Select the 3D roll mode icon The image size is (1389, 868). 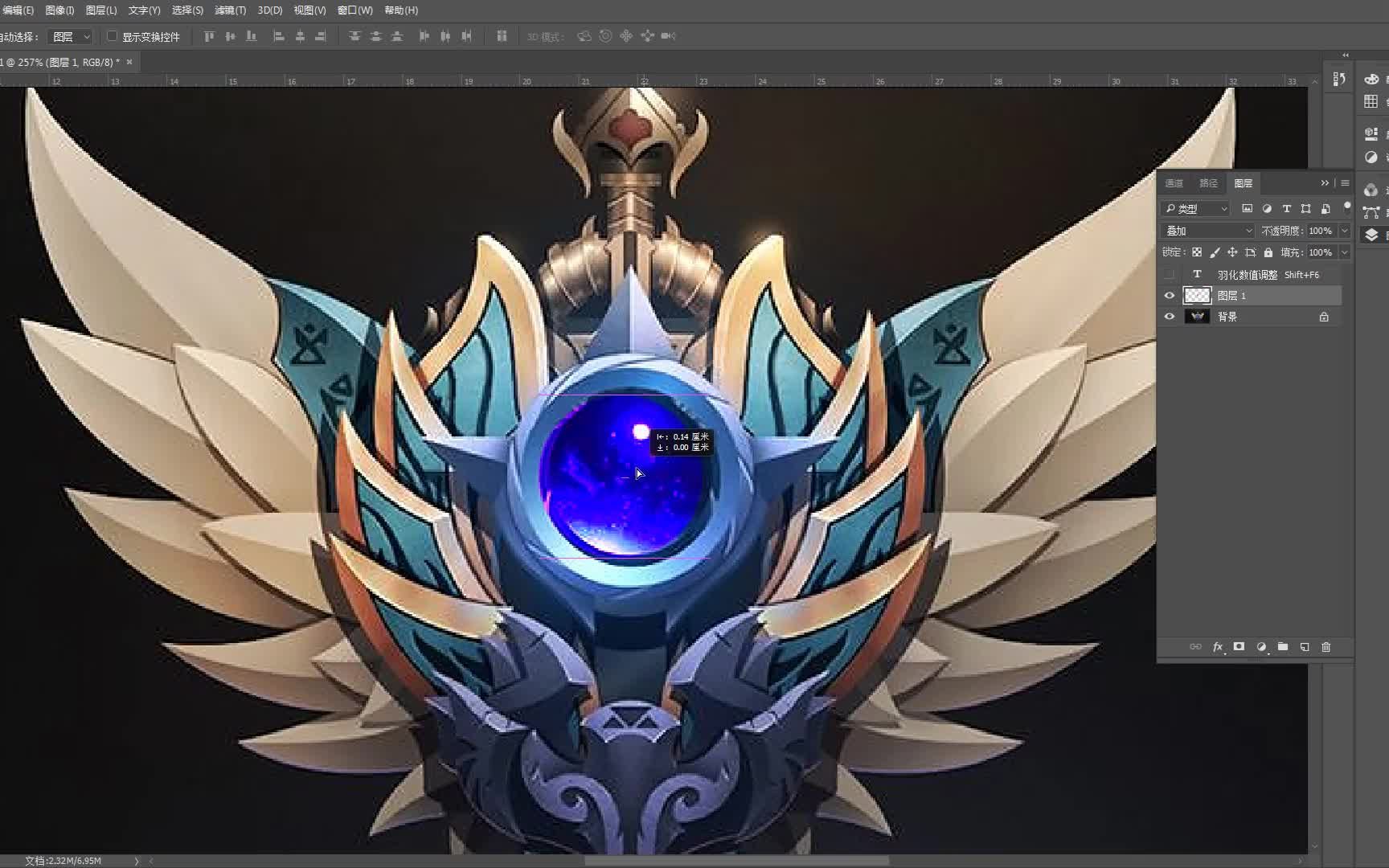605,36
